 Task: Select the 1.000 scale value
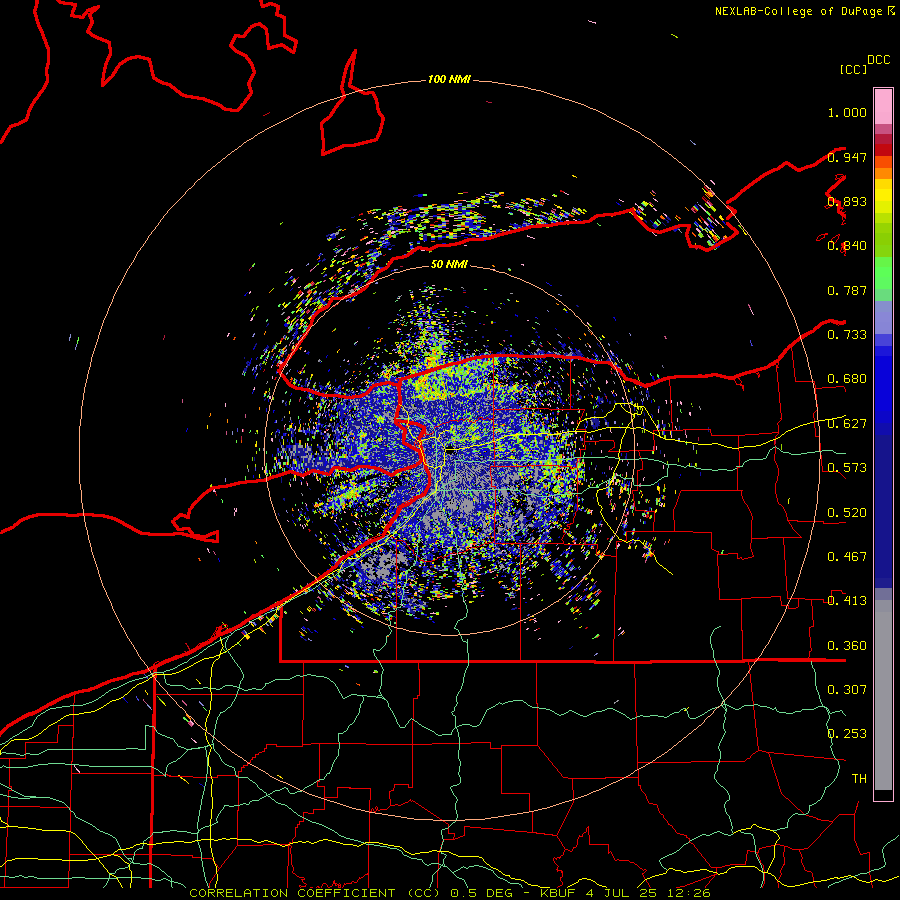coord(847,112)
